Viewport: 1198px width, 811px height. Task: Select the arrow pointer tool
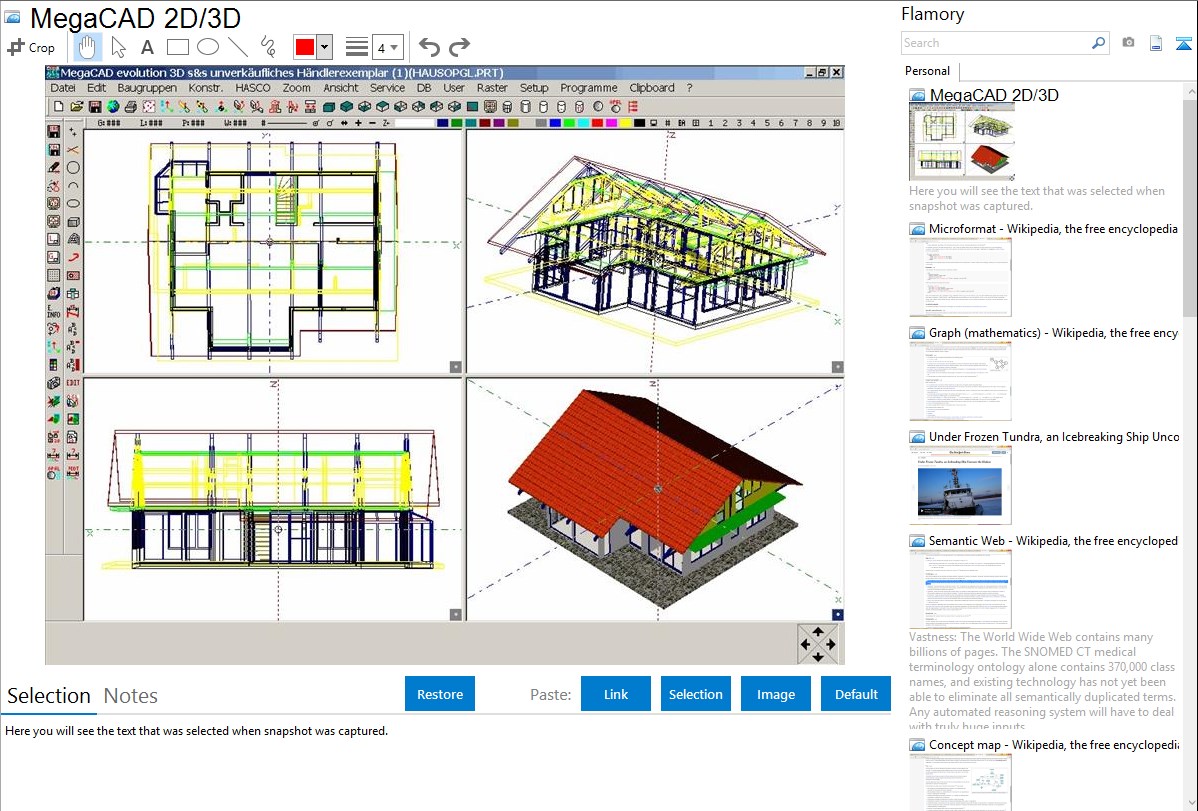click(119, 47)
